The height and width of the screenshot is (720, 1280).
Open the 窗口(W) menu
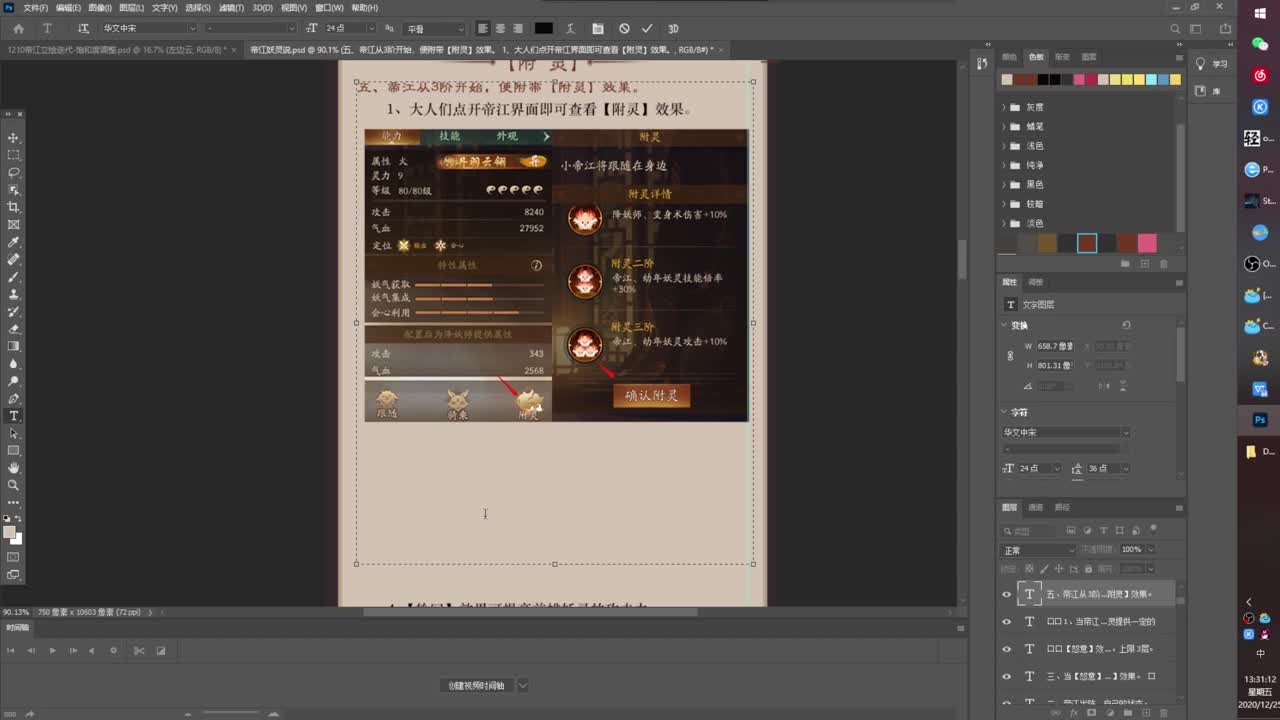coord(329,8)
